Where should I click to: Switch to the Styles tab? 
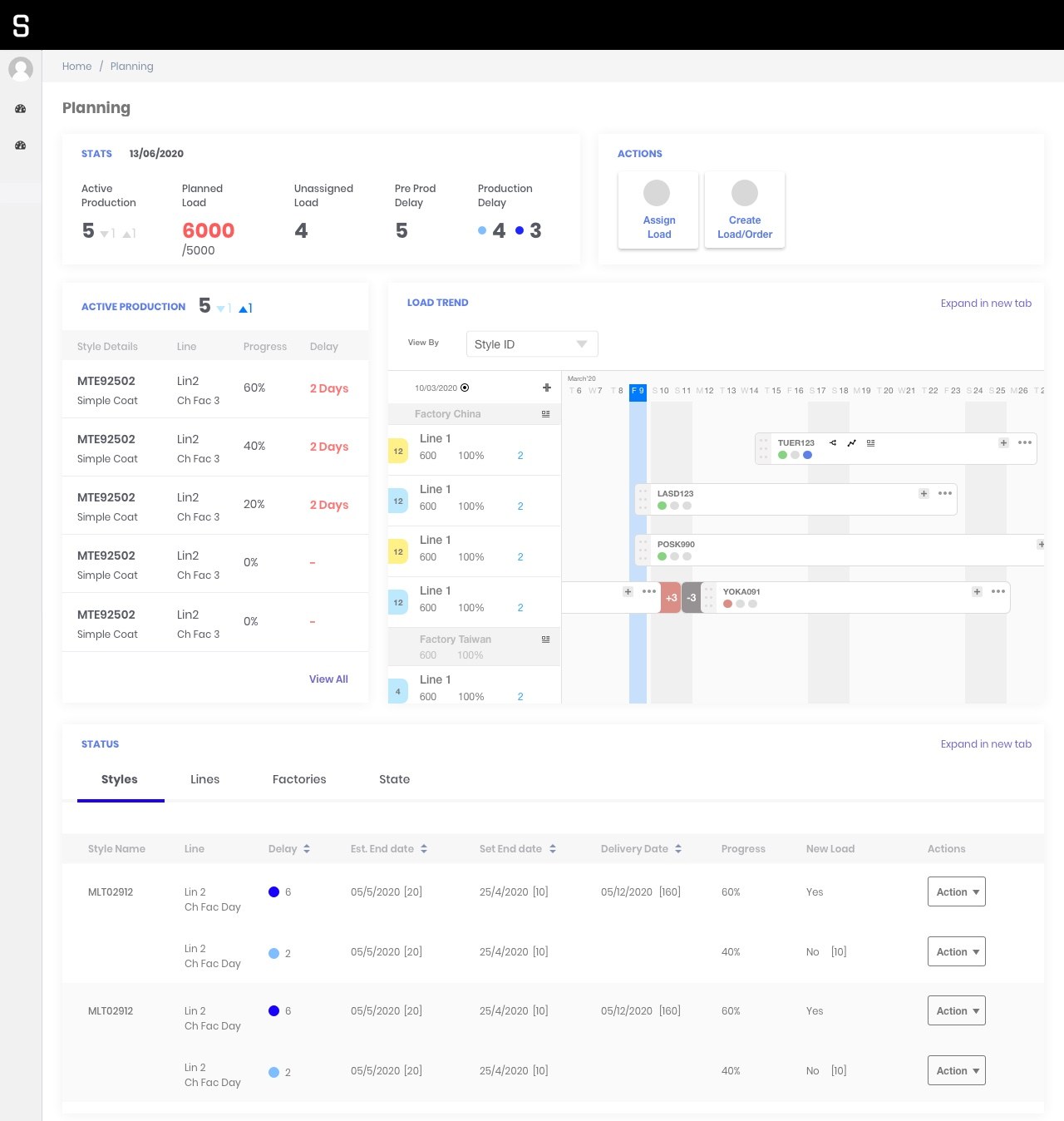click(x=120, y=779)
